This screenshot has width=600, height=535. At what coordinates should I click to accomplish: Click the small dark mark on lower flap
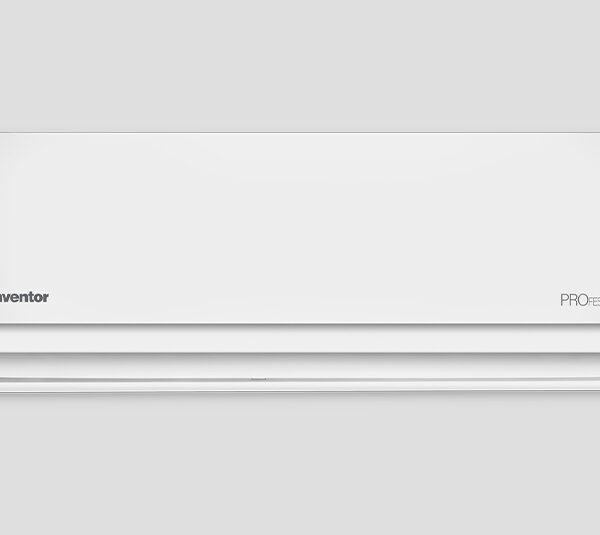coord(259,379)
